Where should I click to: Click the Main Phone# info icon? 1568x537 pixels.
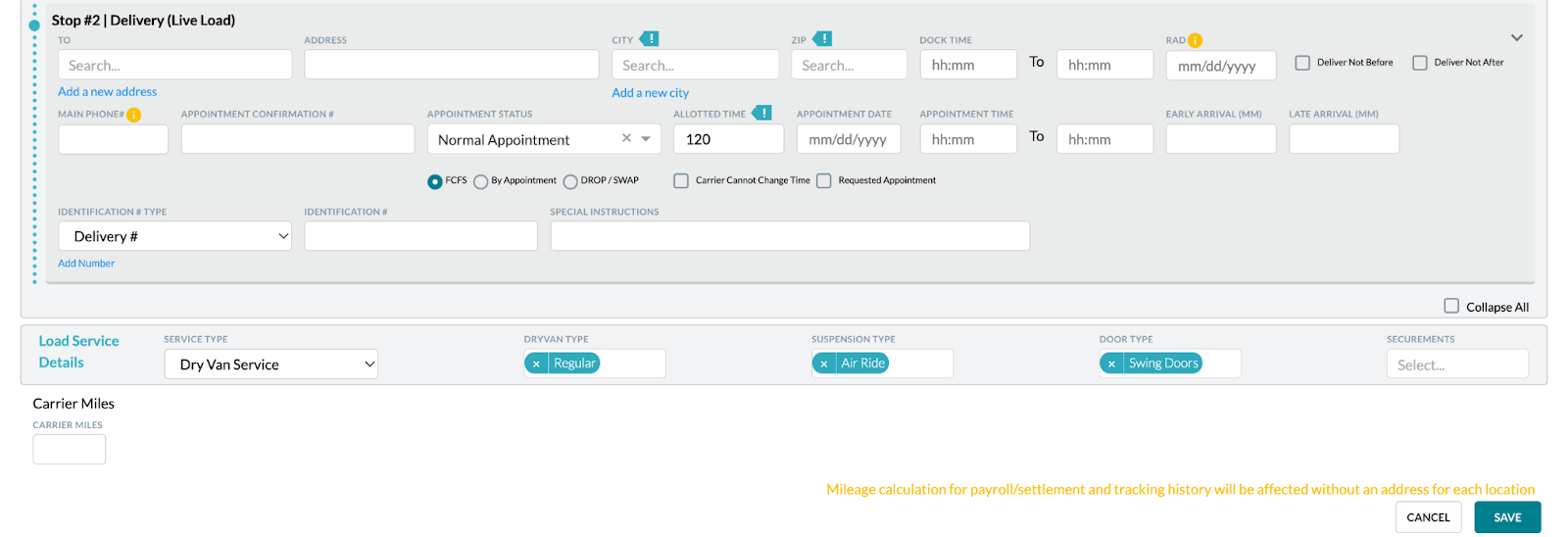[134, 115]
